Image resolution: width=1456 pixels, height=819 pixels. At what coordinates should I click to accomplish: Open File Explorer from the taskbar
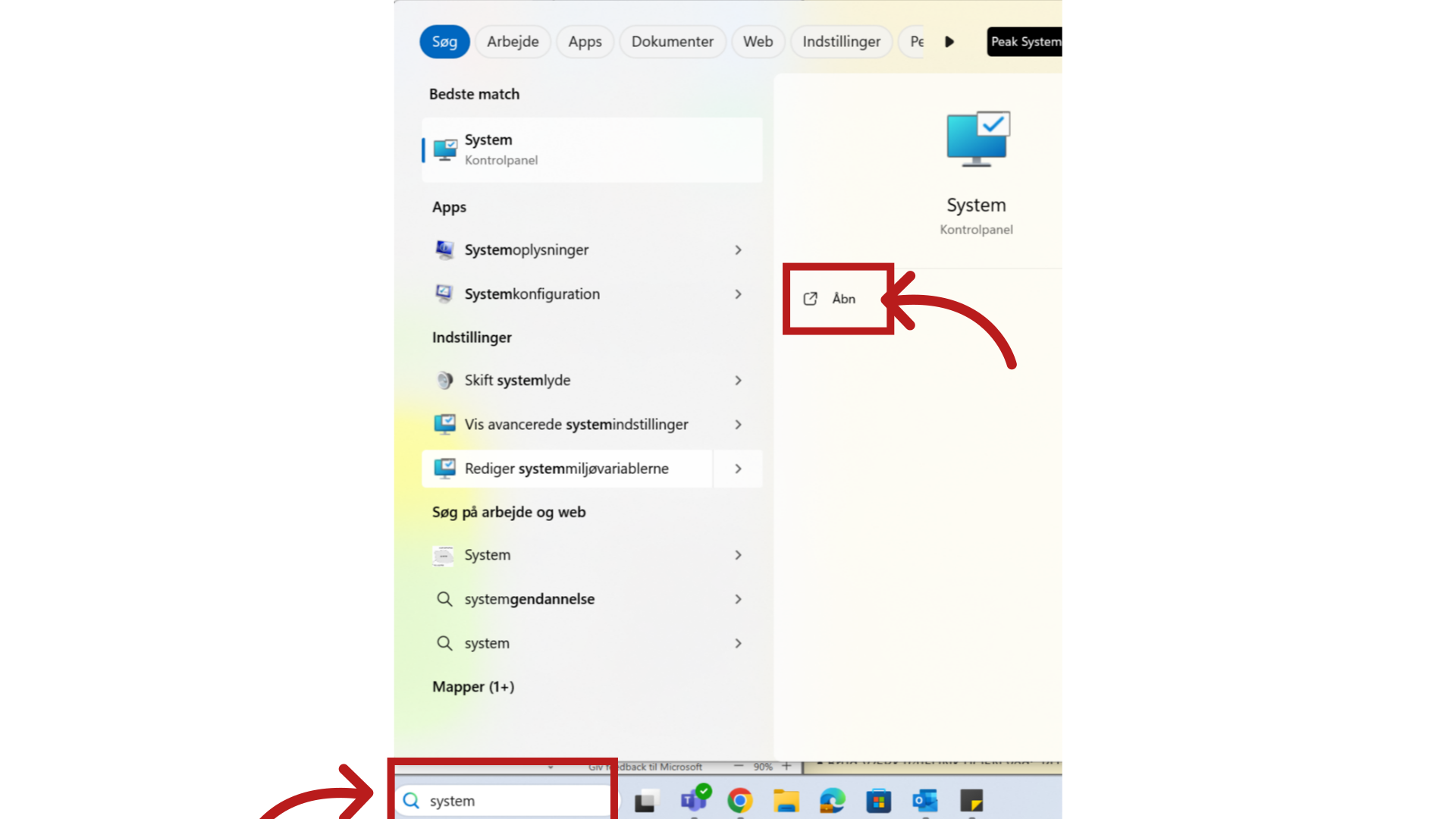pos(786,801)
